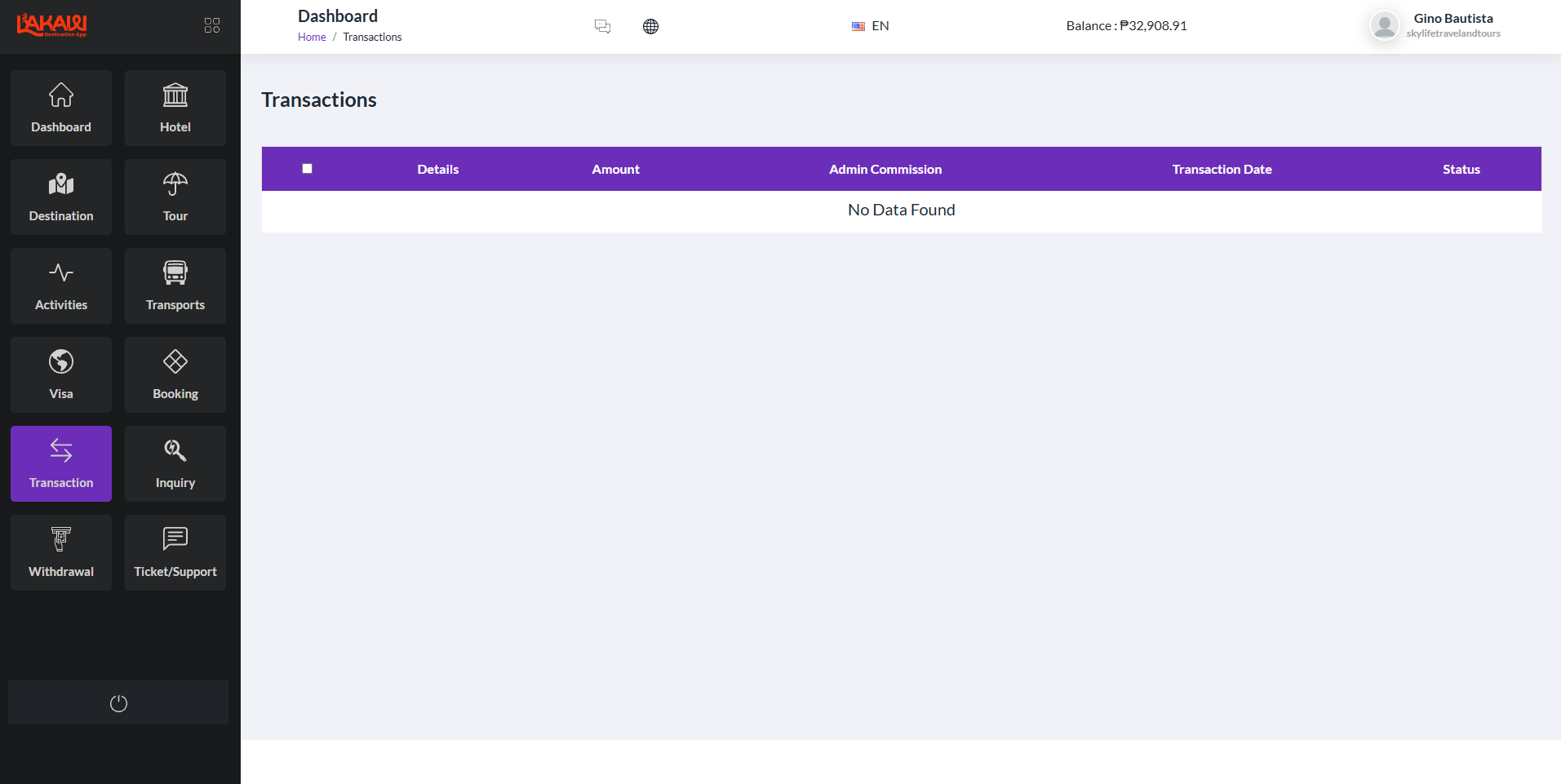This screenshot has height=784, width=1561.
Task: Click the Dashboard title in header
Action: pos(338,16)
